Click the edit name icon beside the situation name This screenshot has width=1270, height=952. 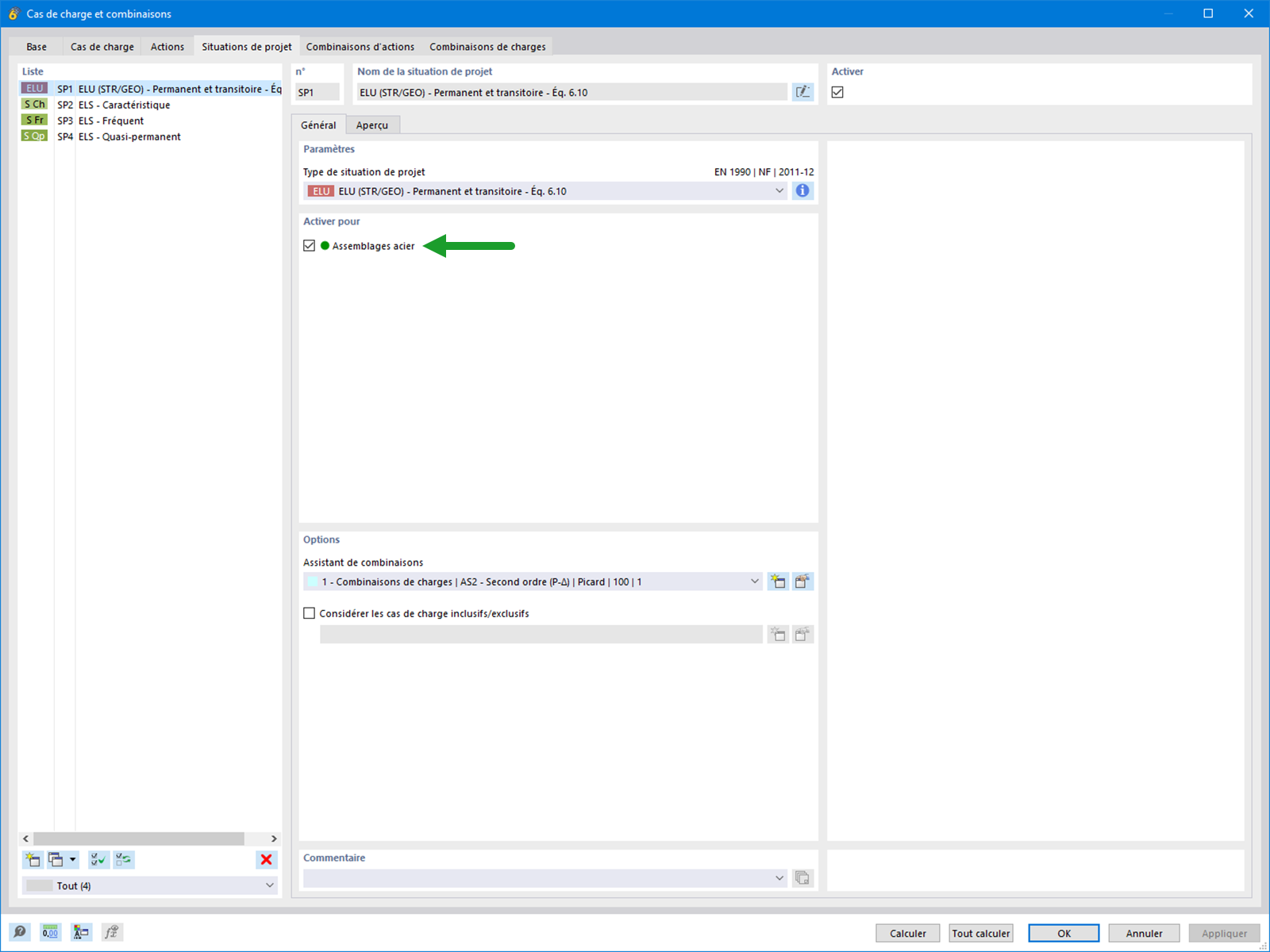[x=802, y=92]
